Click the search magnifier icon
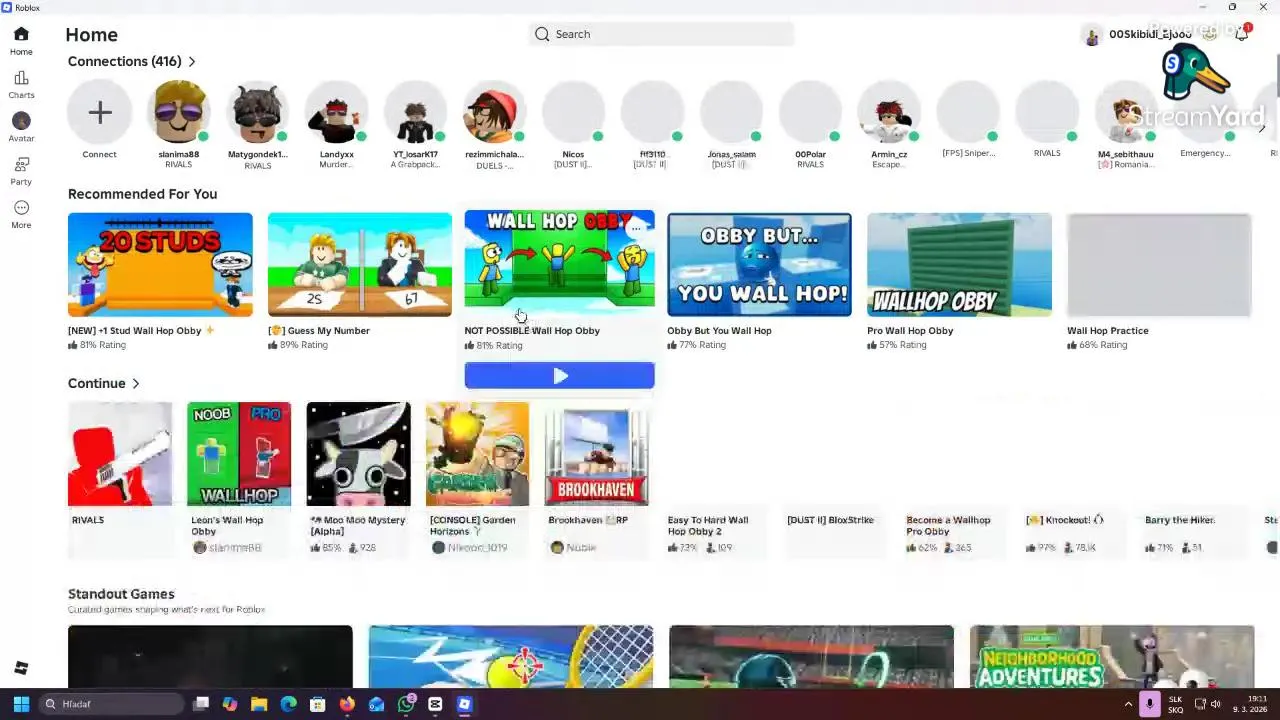This screenshot has height=720, width=1280. [542, 34]
